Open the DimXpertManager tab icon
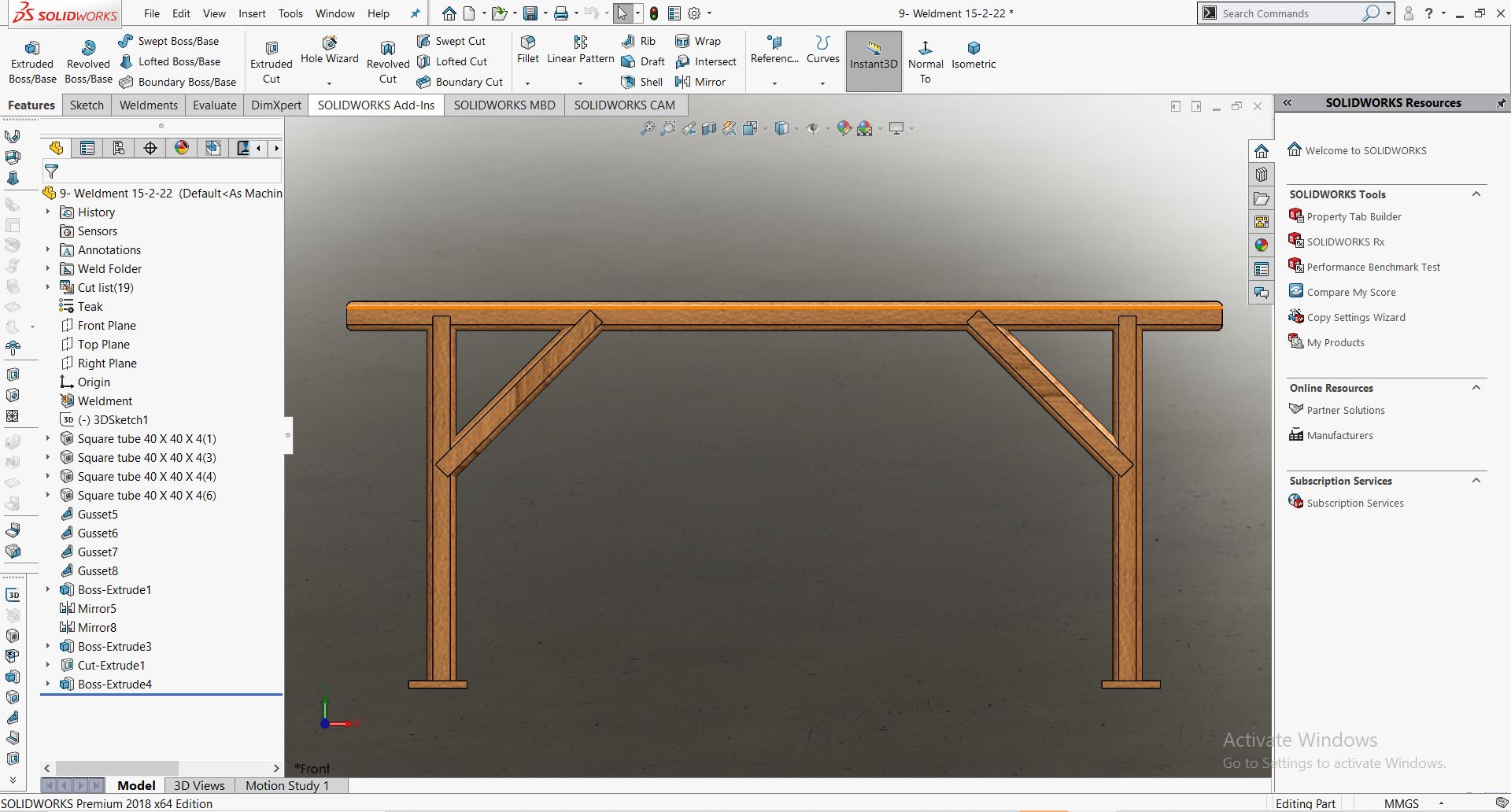 pyautogui.click(x=150, y=148)
